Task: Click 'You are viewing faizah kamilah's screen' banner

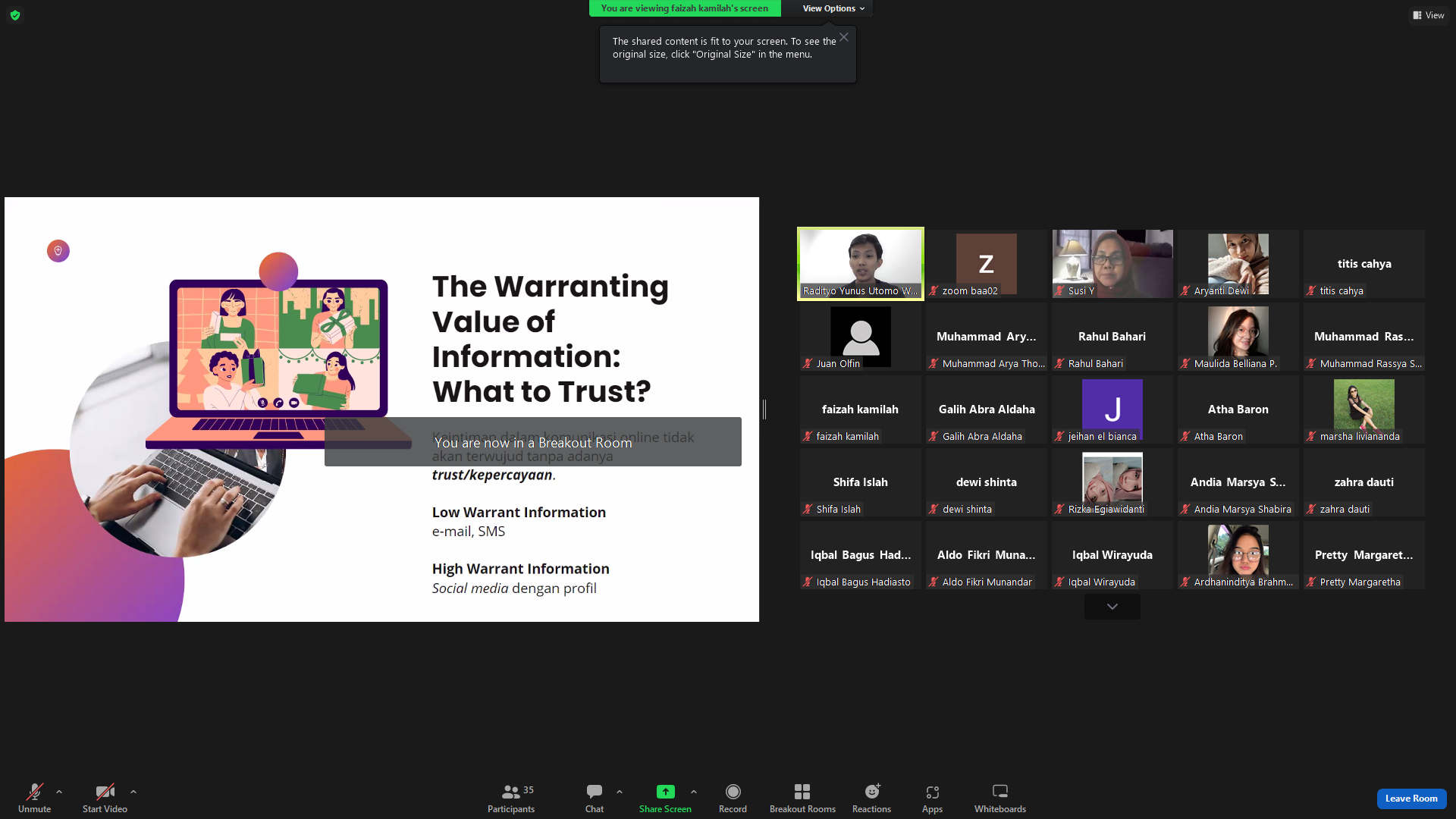Action: pos(685,8)
